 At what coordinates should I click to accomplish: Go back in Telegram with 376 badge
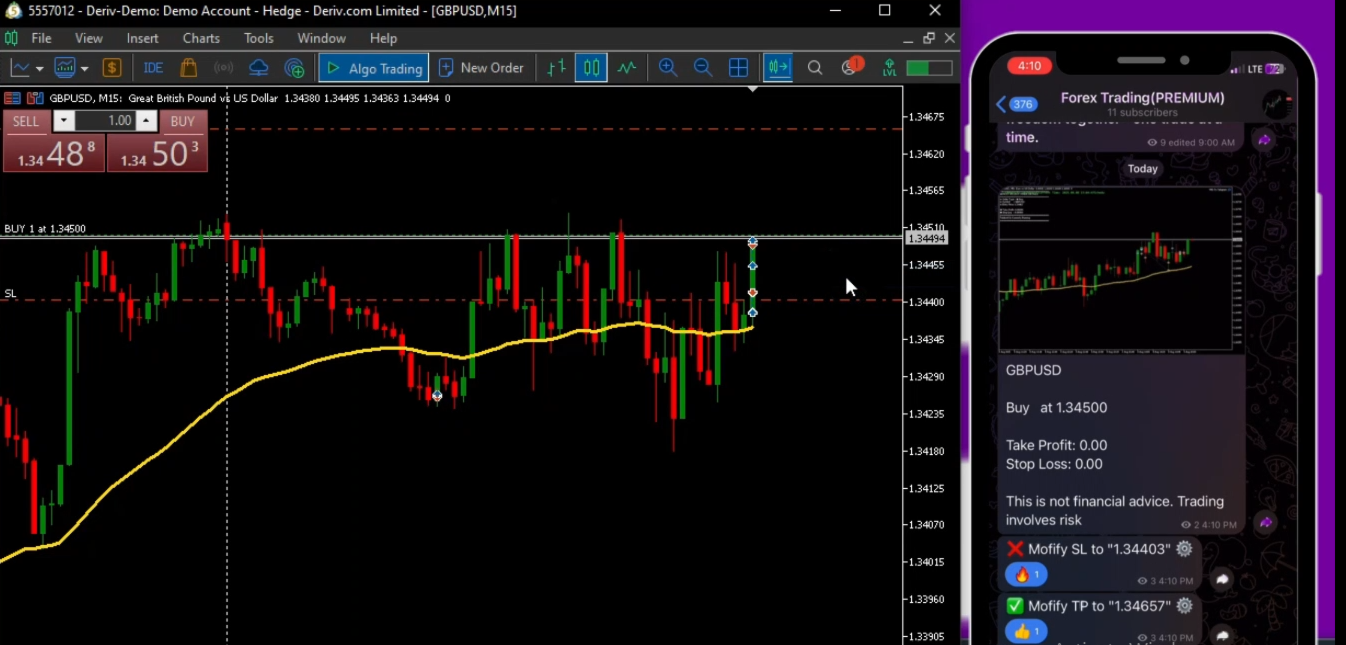[x=1016, y=104]
